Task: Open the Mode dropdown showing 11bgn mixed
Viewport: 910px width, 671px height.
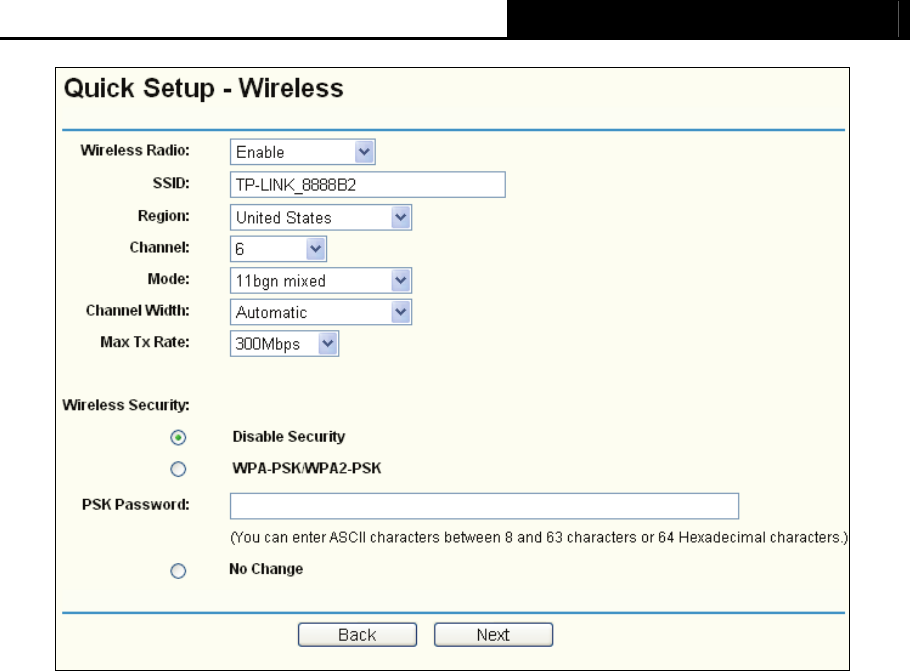Action: (x=321, y=281)
